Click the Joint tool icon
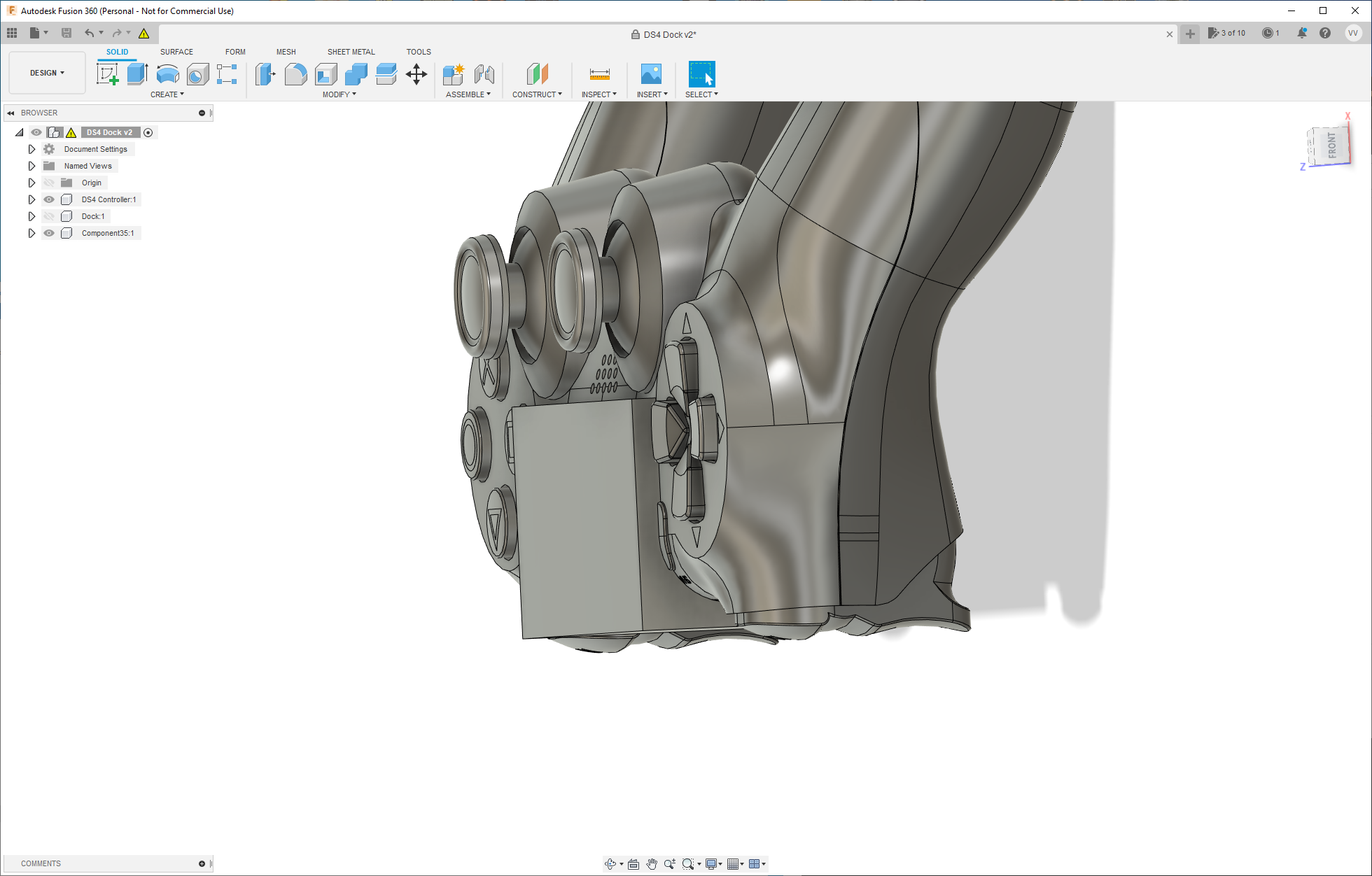This screenshot has width=1372, height=876. (484, 73)
